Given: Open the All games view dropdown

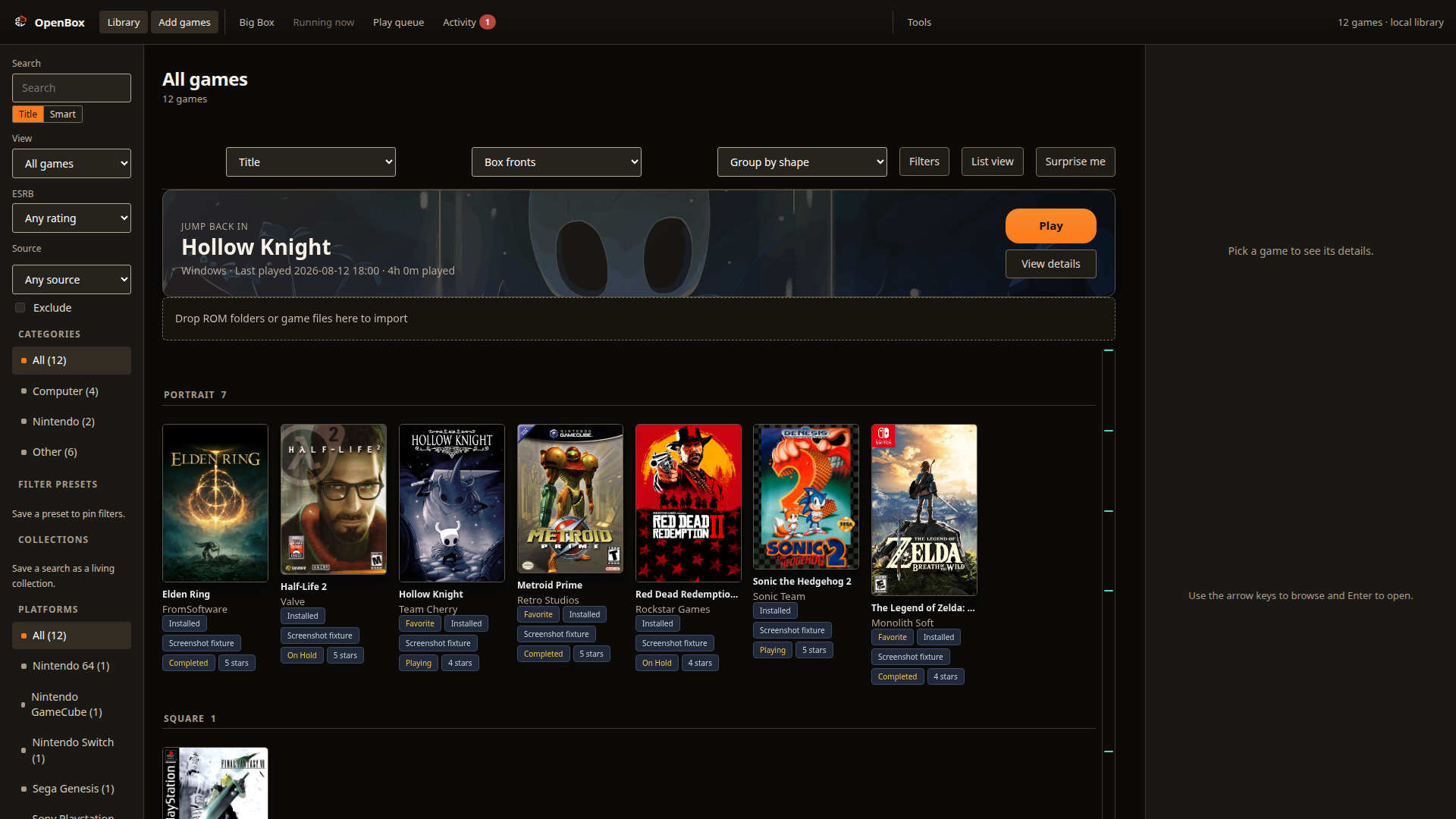Looking at the screenshot, I should click(x=71, y=164).
